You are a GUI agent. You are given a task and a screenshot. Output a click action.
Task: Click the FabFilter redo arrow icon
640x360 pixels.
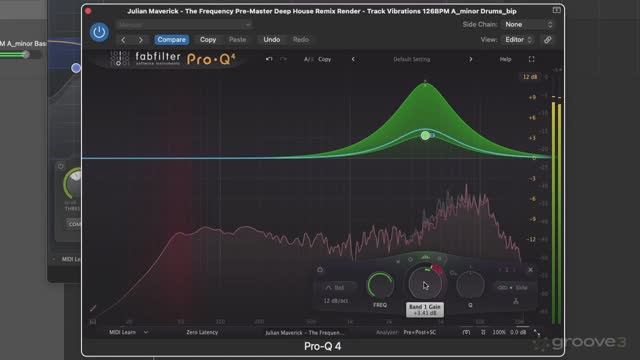283,59
